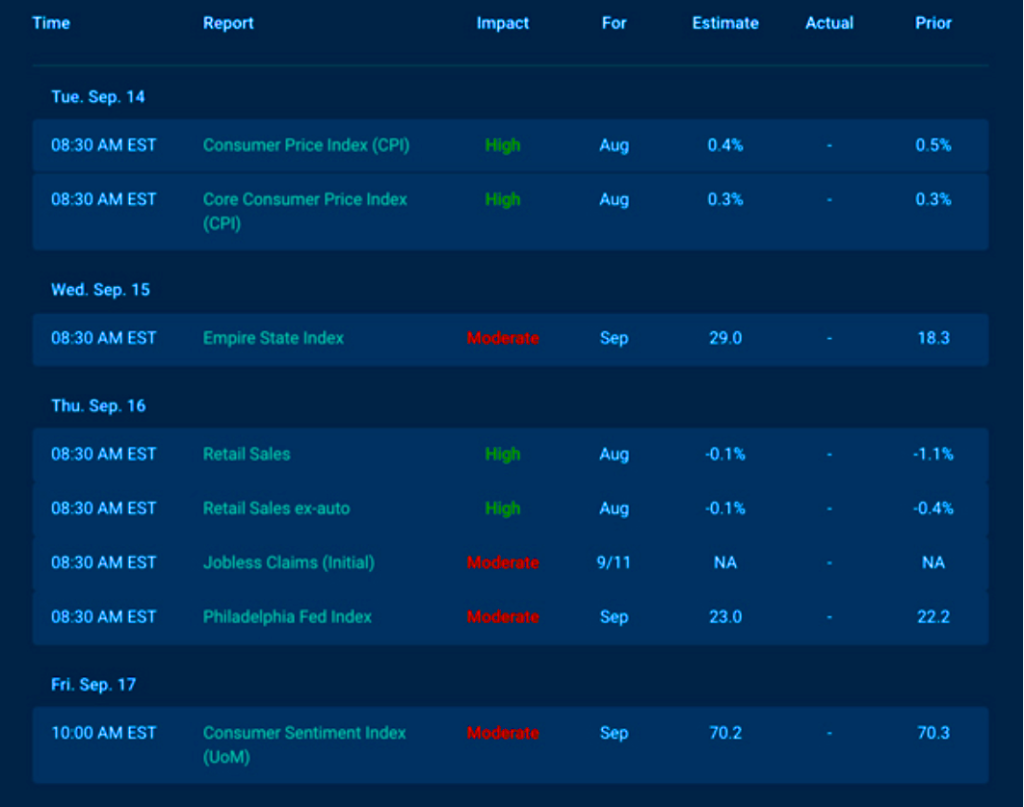The height and width of the screenshot is (807, 1024).
Task: Click the Retail Sales ex-auto report
Action: [276, 508]
